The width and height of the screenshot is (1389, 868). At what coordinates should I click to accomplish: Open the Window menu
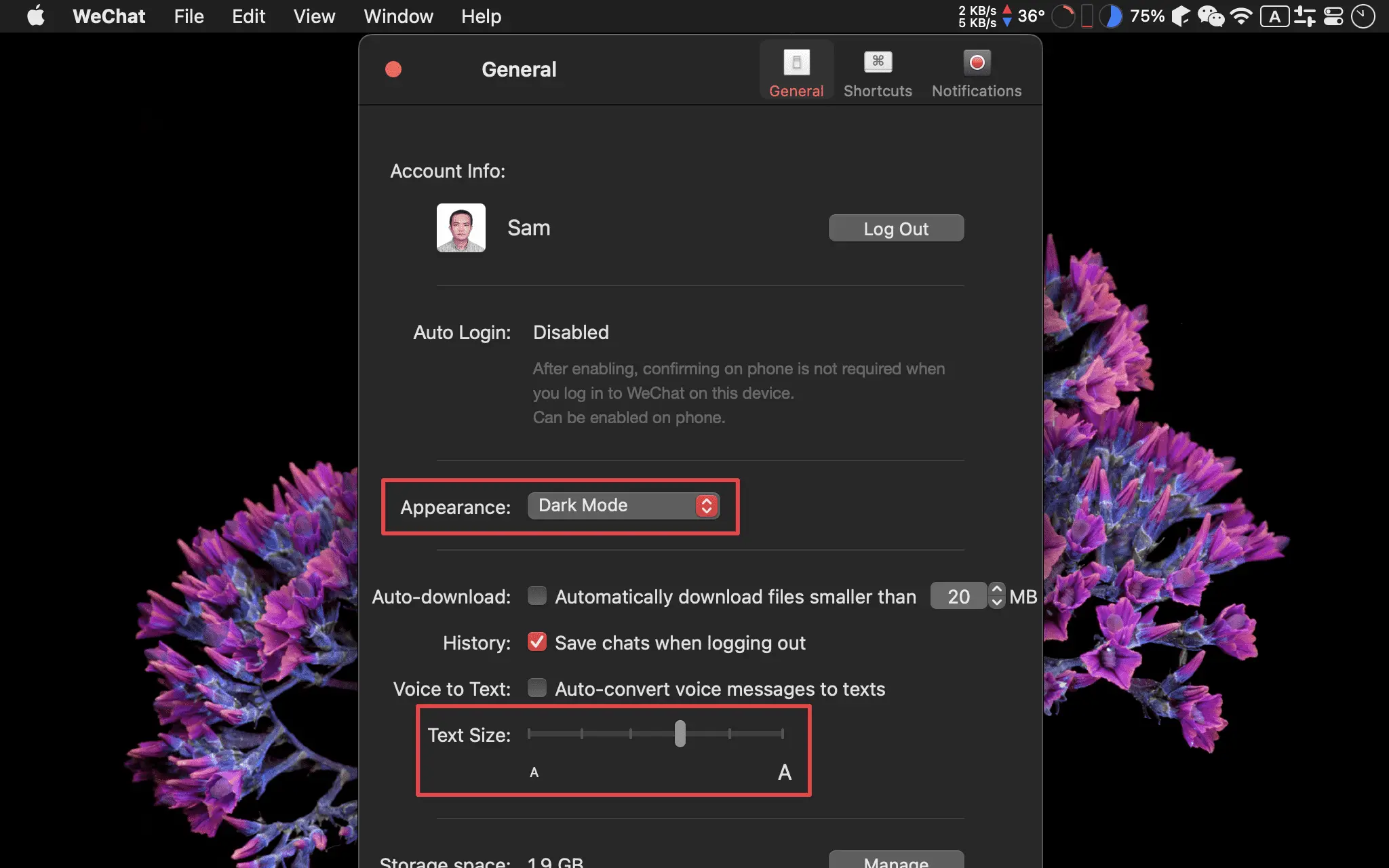point(398,16)
